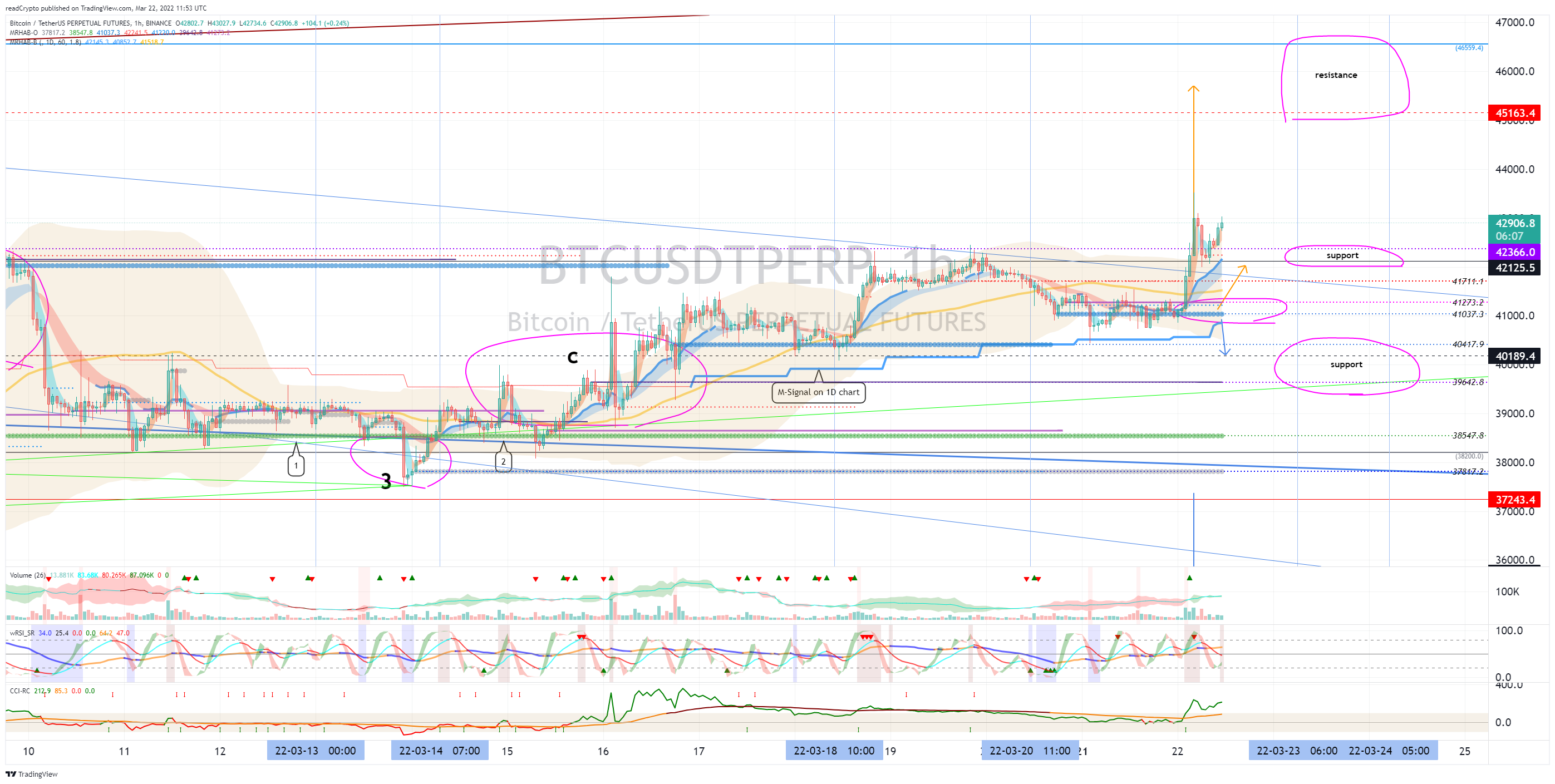Screen dimensions: 1555x784
Task: Click day 25 on the time axis
Action: point(1465,751)
